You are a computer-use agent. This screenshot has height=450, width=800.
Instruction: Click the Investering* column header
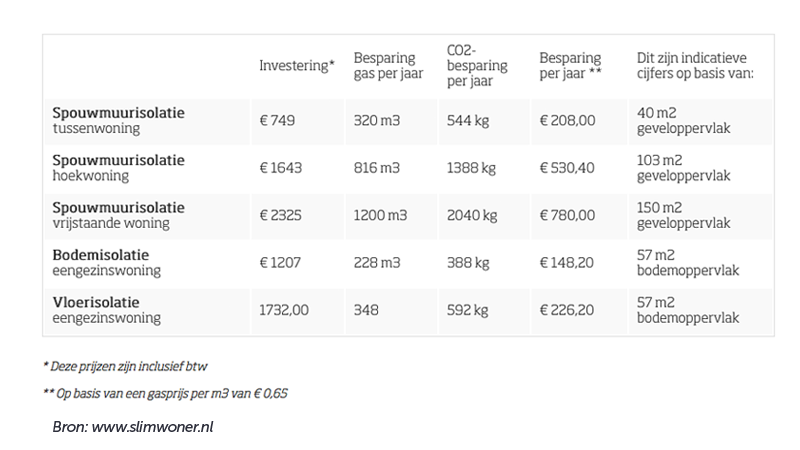coord(296,66)
